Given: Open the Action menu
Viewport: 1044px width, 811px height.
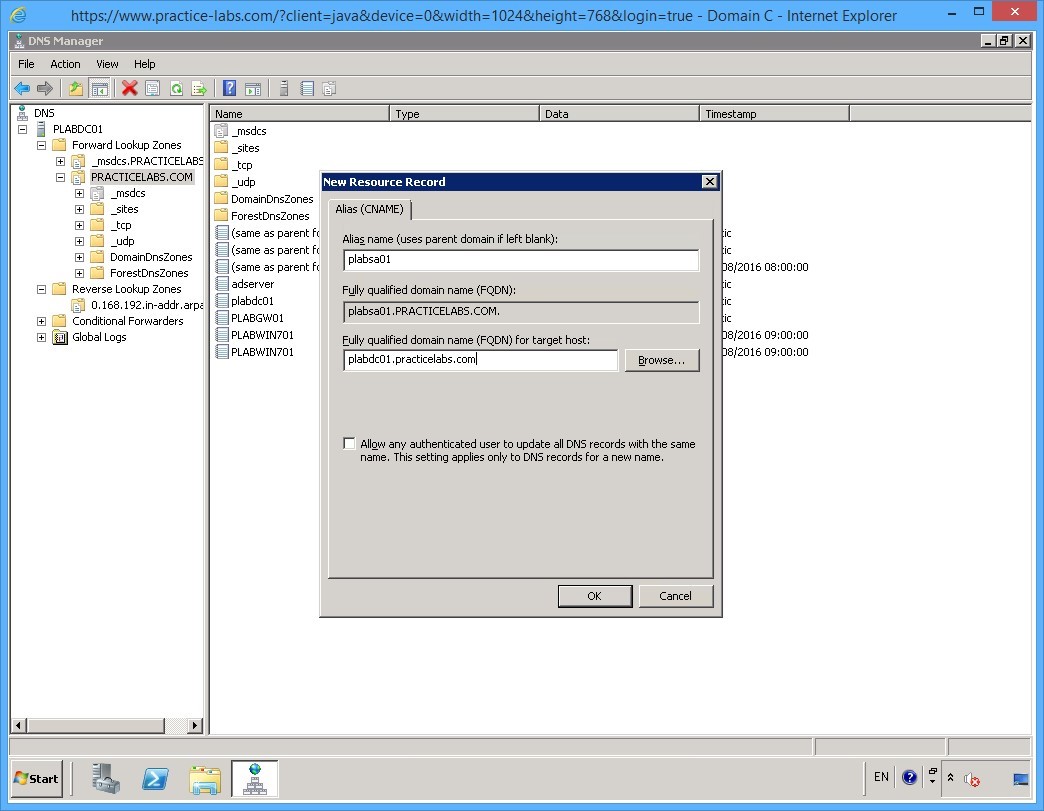Looking at the screenshot, I should pyautogui.click(x=64, y=63).
